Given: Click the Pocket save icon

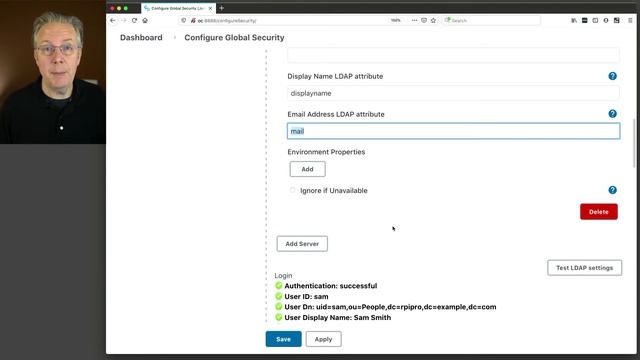Looking at the screenshot, I should tap(424, 20).
